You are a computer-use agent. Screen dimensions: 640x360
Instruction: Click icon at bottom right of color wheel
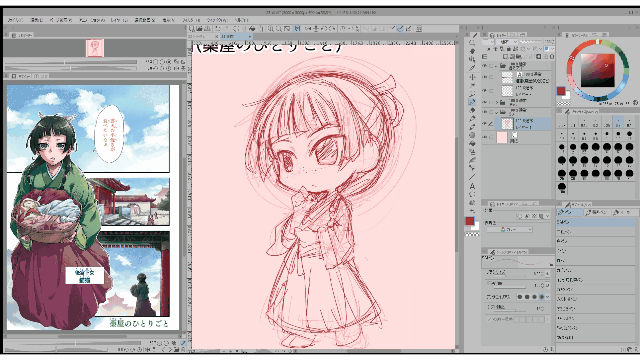point(635,103)
